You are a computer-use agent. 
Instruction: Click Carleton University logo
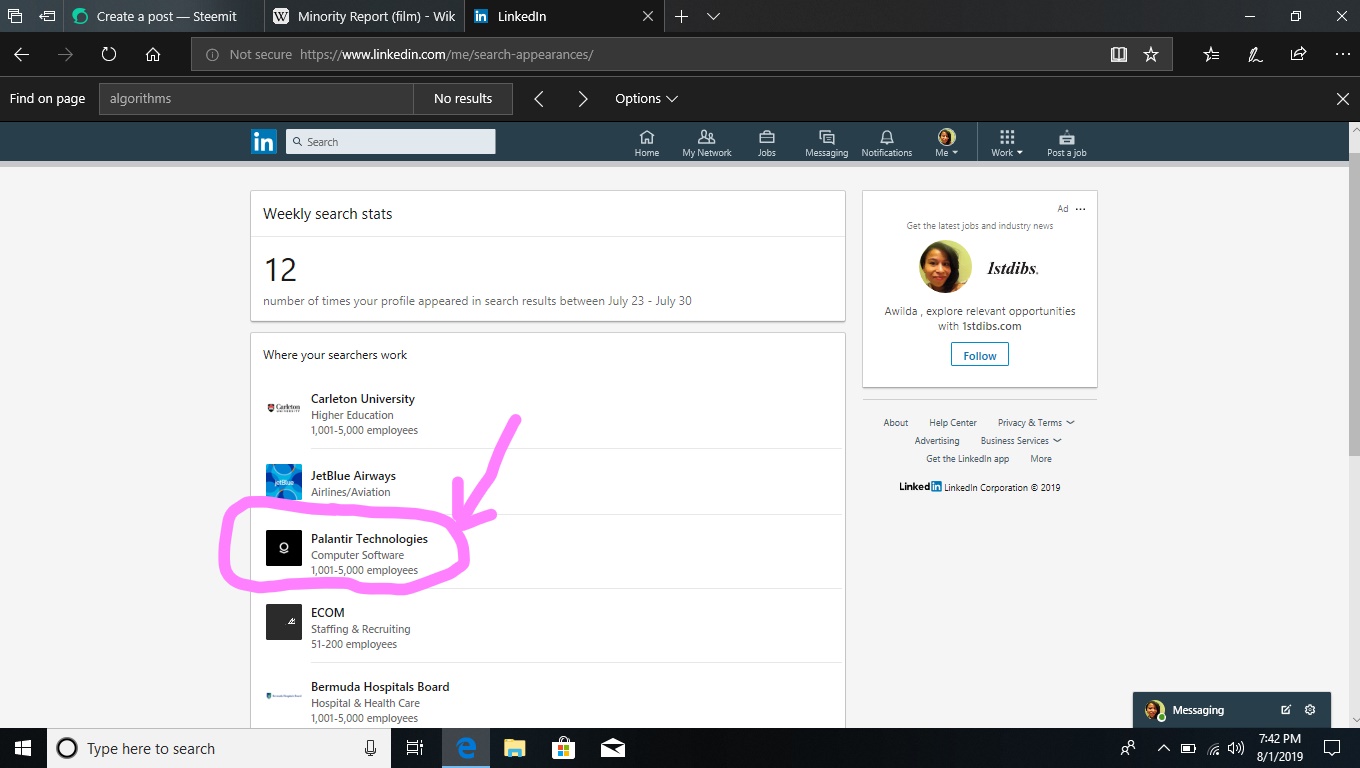click(284, 408)
